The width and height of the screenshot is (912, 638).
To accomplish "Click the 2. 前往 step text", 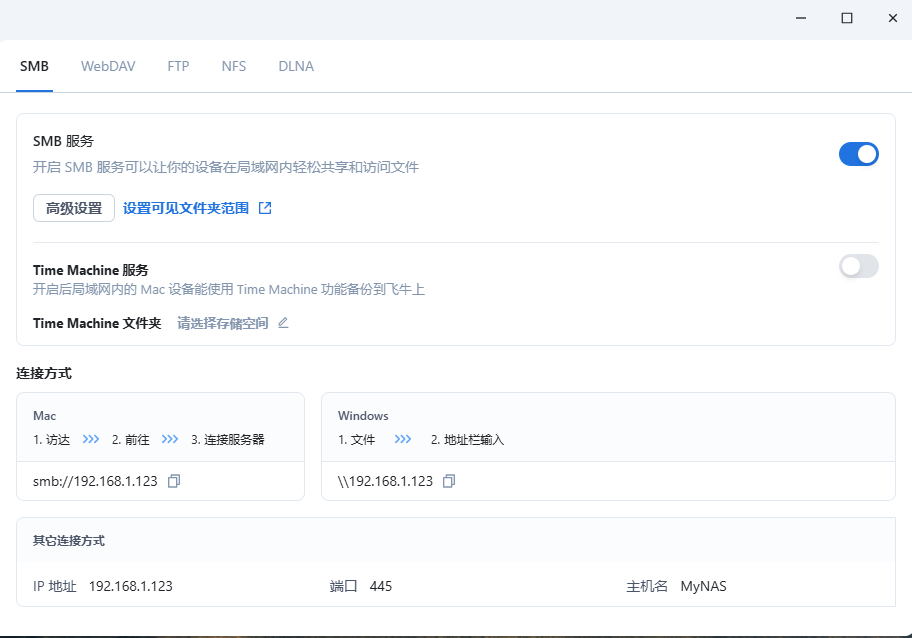I will click(131, 440).
